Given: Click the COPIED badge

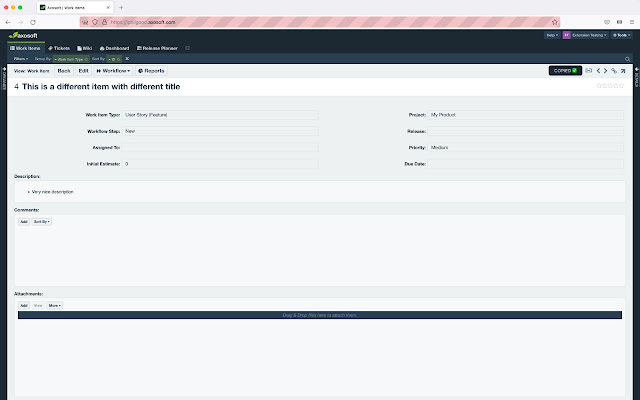Looking at the screenshot, I should [x=565, y=71].
